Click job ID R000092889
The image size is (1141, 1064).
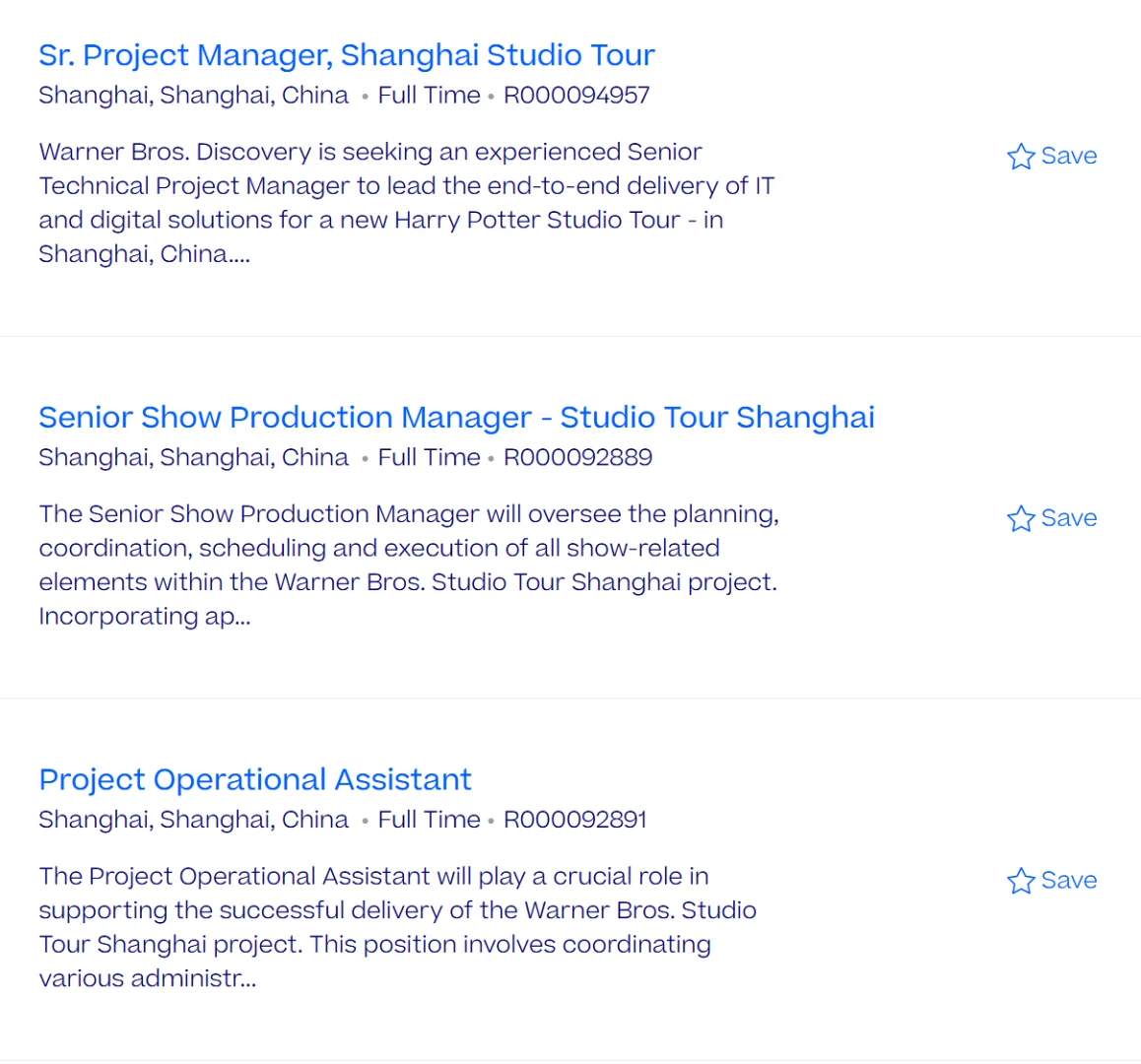point(577,458)
